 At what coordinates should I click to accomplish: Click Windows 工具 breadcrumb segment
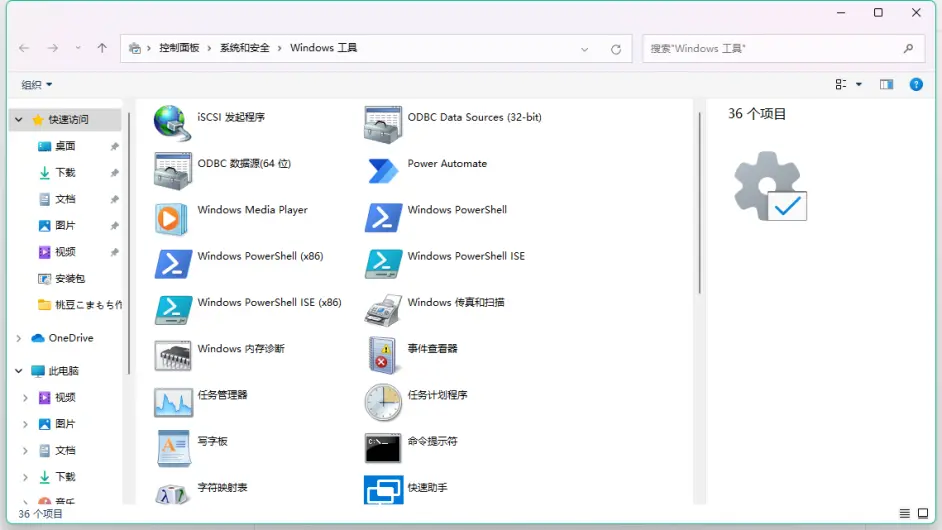(x=323, y=48)
